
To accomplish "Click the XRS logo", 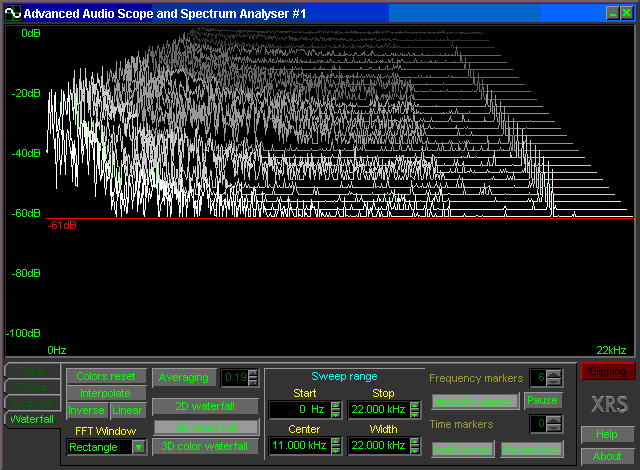I will coord(609,405).
